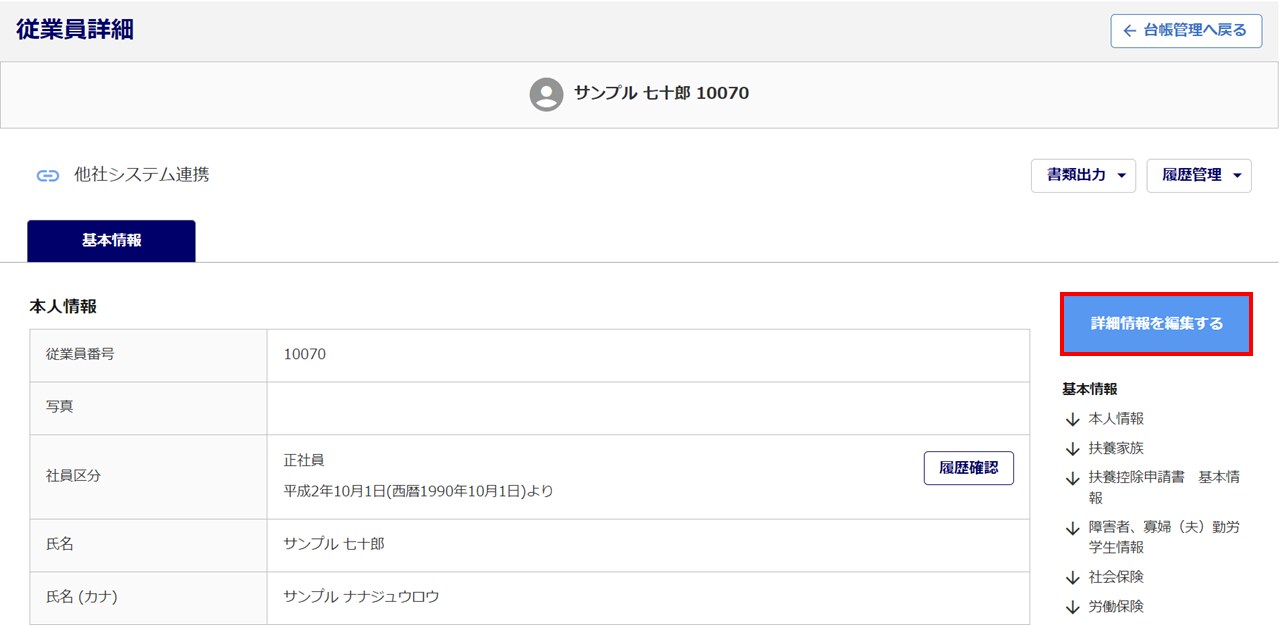1280x625 pixels.
Task: Click the arrow icon beside 労働保険
Action: [x=1073, y=607]
